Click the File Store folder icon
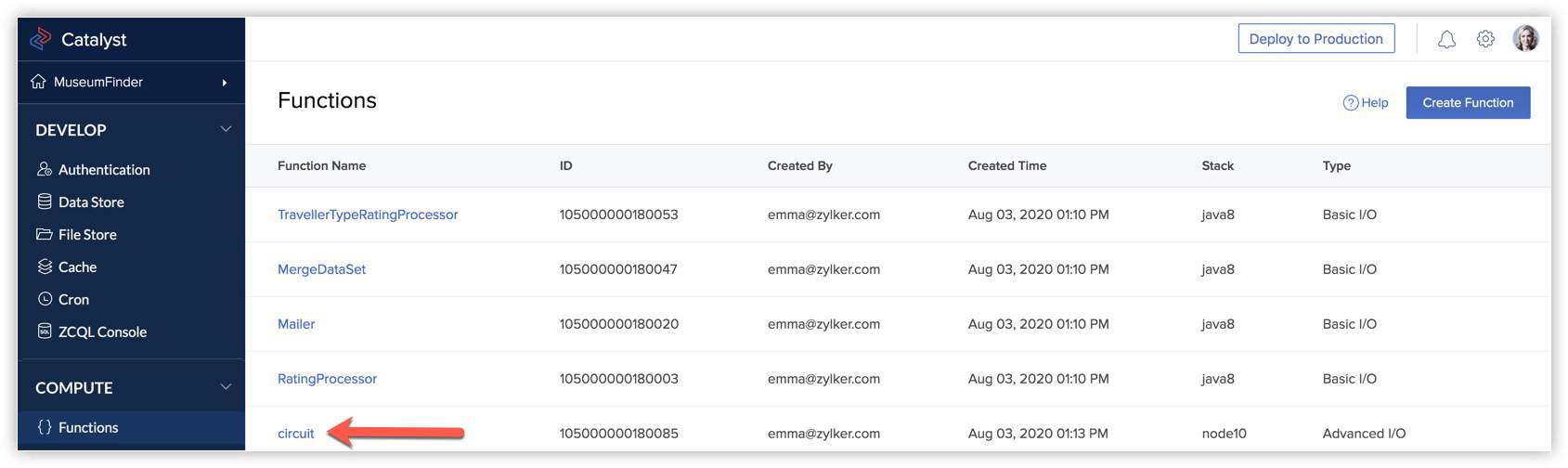Viewport: 1568px width, 468px height. 45,234
